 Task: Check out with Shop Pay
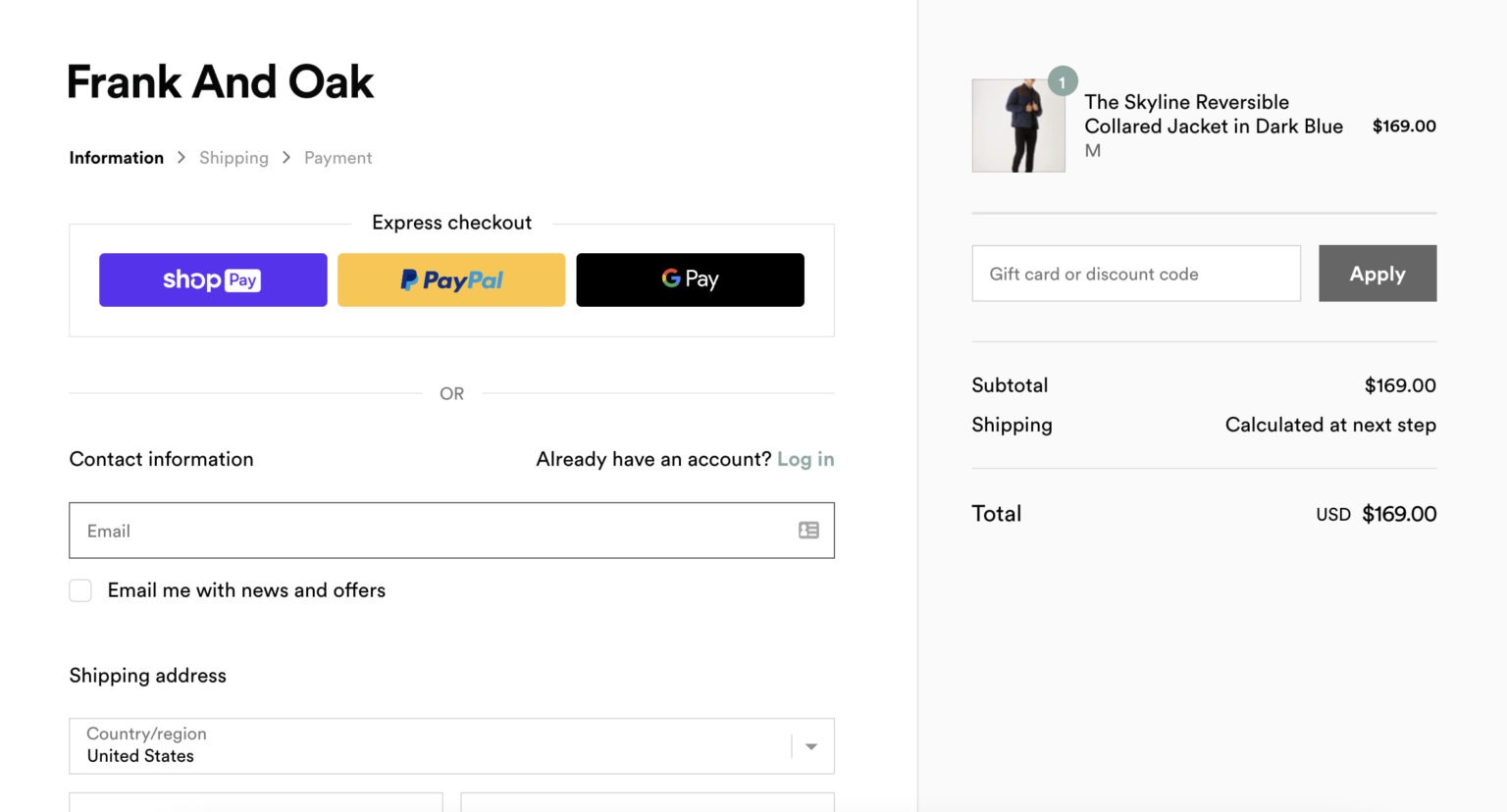coord(213,279)
